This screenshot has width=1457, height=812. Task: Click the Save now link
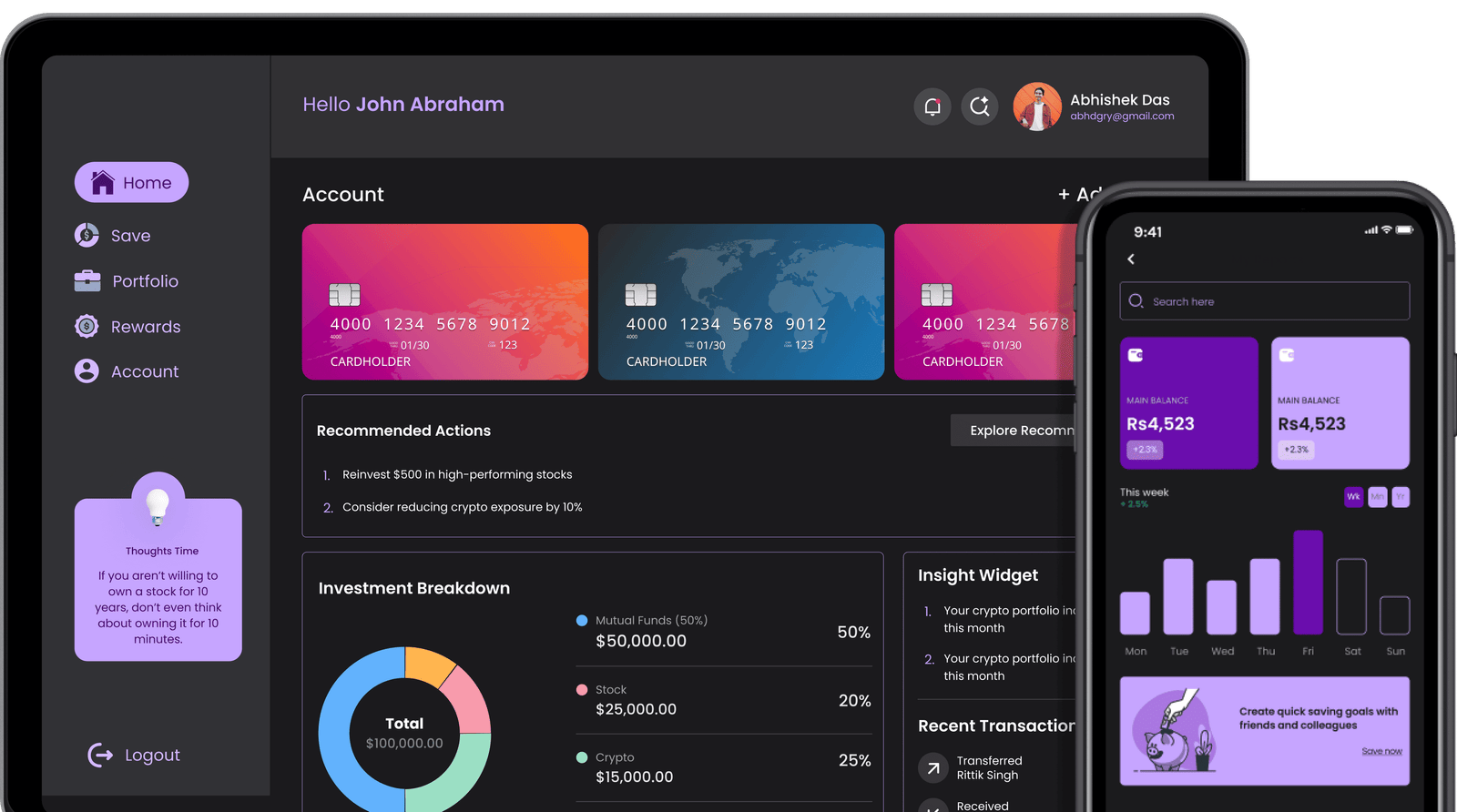tap(1381, 751)
